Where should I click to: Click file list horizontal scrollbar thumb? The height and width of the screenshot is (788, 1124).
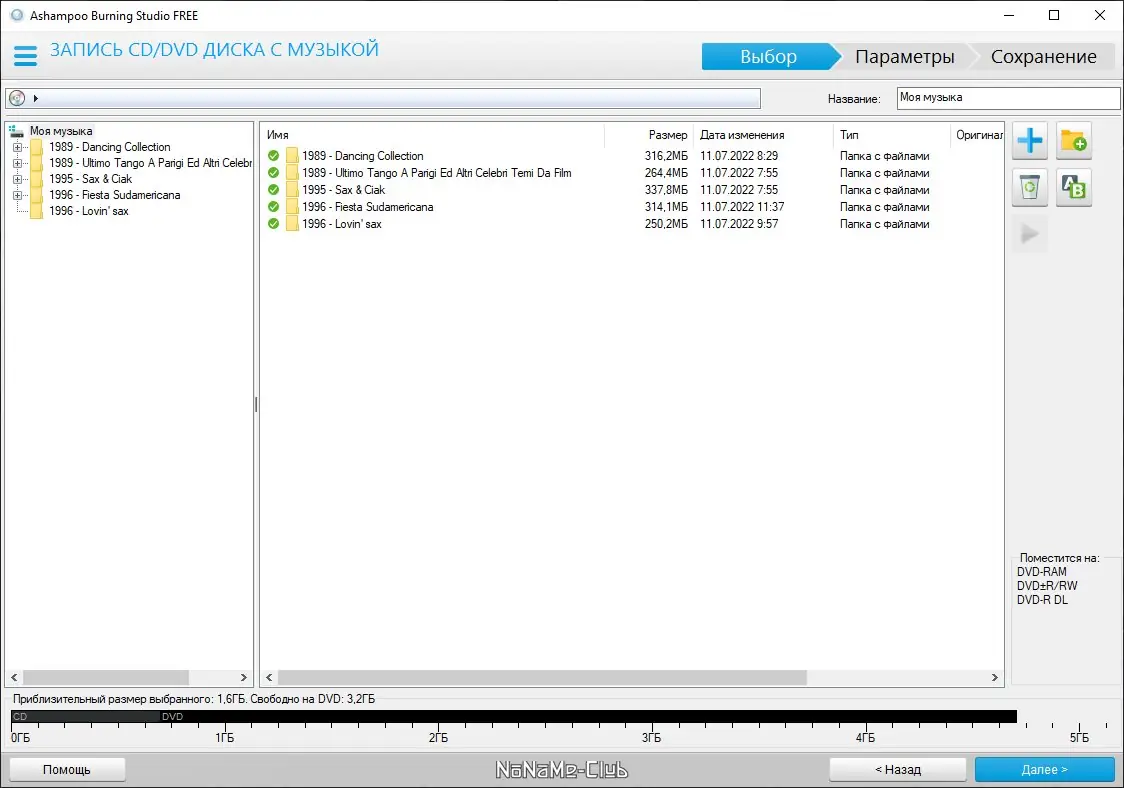tap(543, 677)
